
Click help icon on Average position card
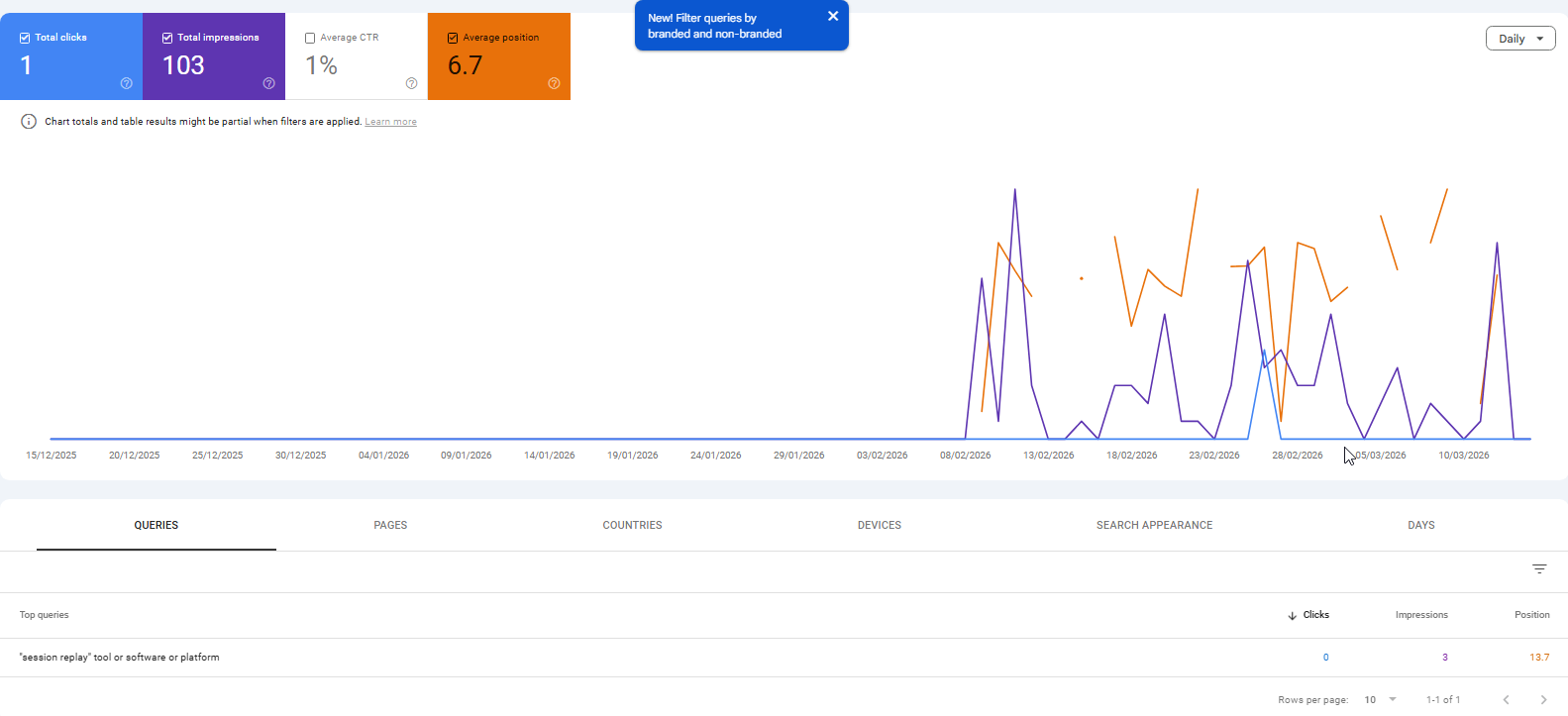point(554,83)
